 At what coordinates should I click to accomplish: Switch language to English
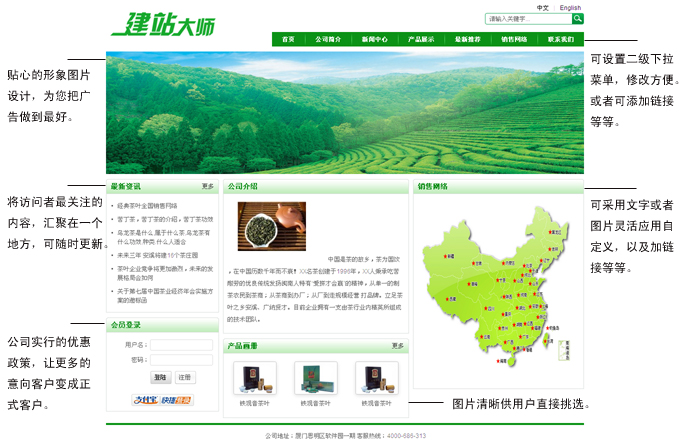click(x=570, y=7)
